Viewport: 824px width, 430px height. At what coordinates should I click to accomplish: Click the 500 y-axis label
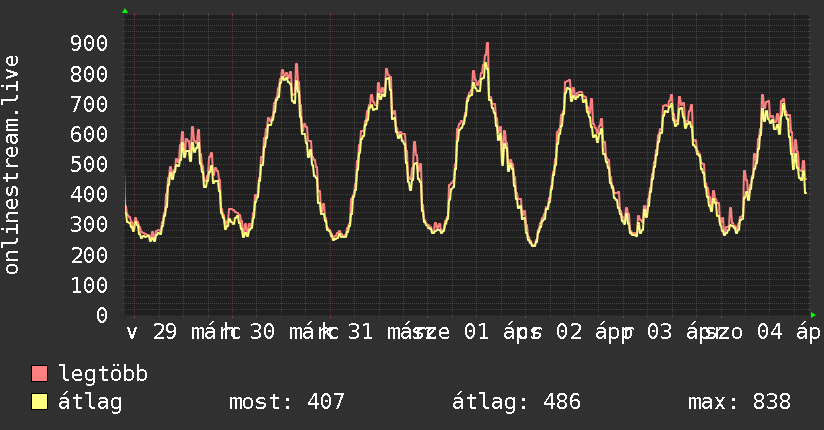pos(89,164)
